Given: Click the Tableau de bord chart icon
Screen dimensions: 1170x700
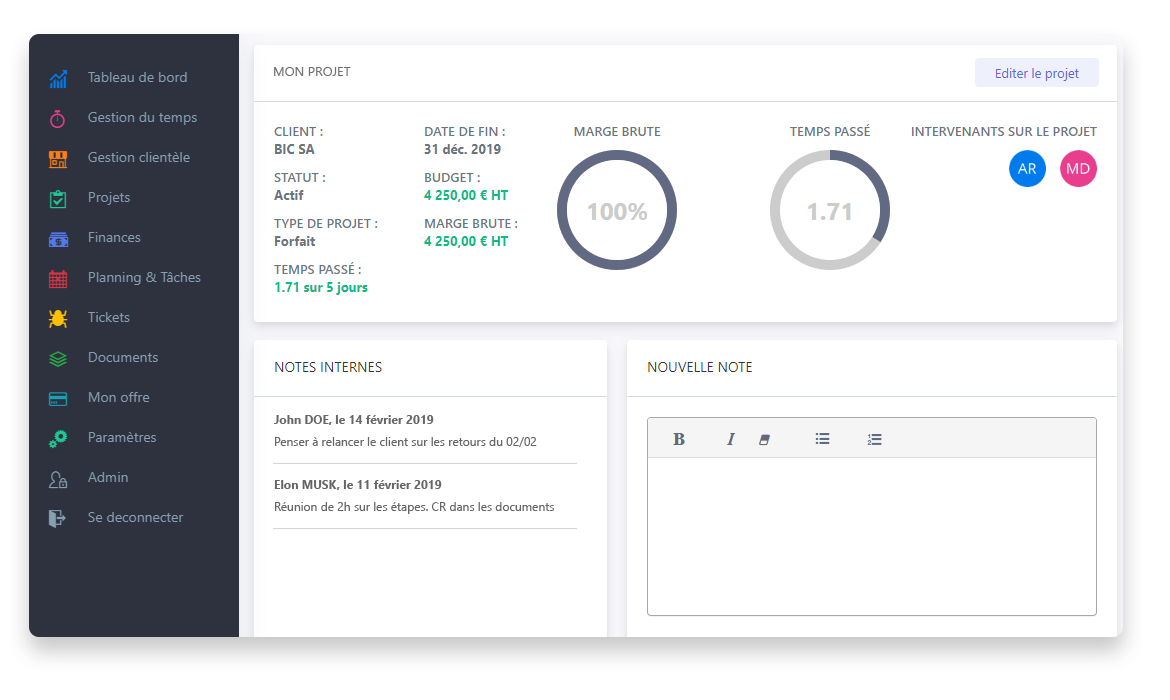Looking at the screenshot, I should point(58,78).
